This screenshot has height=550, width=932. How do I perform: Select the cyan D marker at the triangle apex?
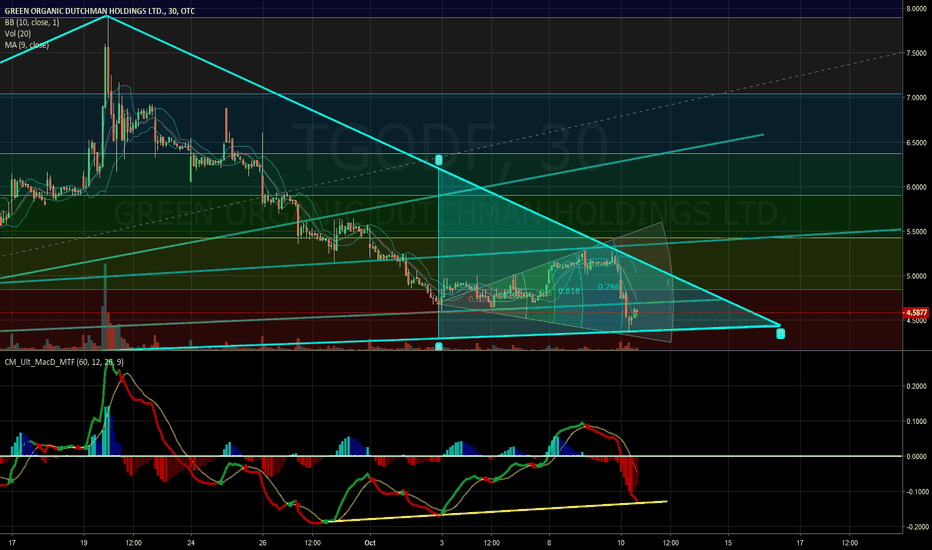pyautogui.click(x=780, y=334)
